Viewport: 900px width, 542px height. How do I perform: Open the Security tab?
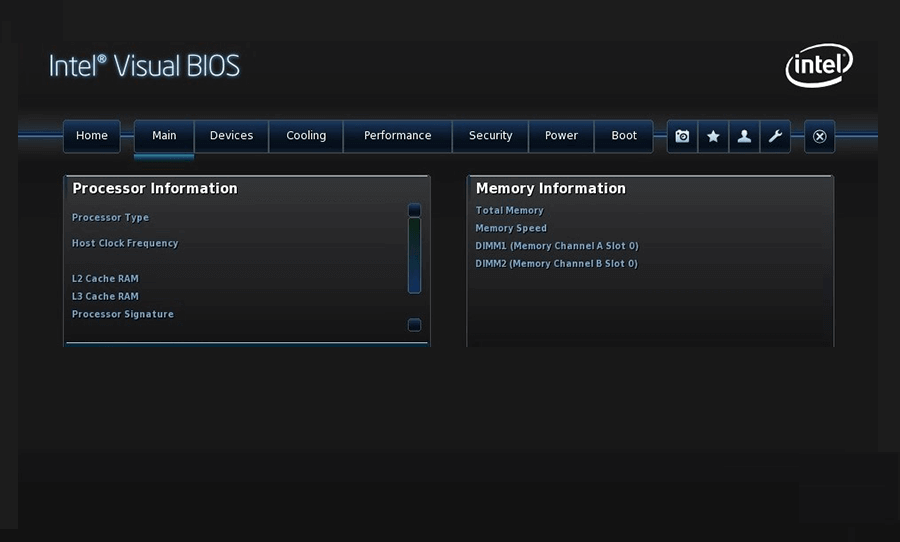[x=490, y=136]
